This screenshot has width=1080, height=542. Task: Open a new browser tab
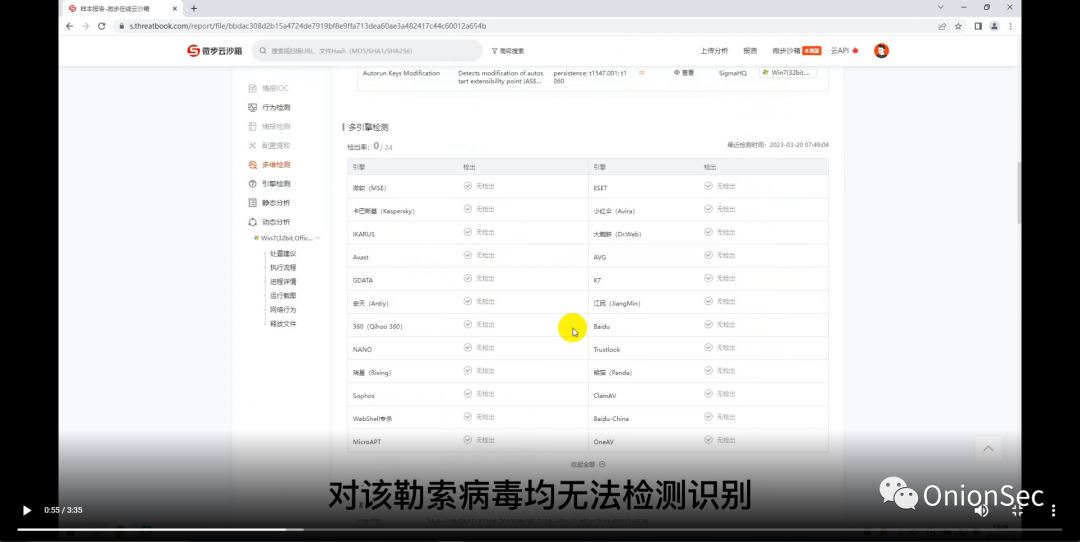click(194, 8)
